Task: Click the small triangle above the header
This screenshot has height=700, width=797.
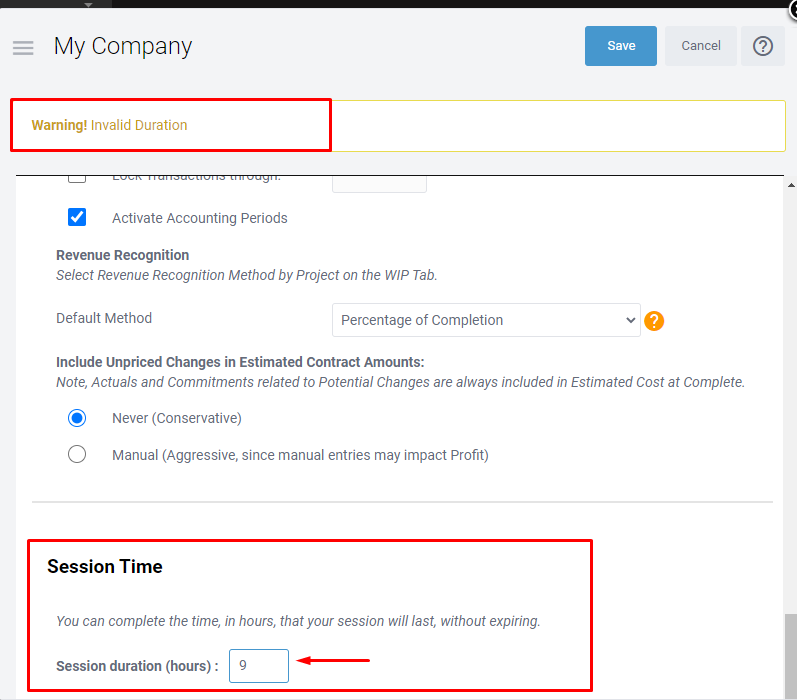Action: click(x=89, y=4)
